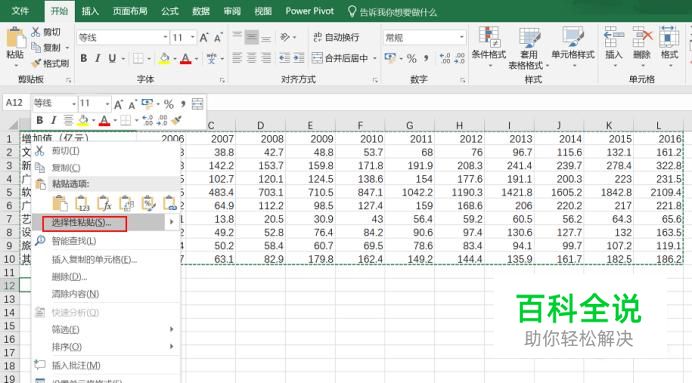Toggle Italic in the ribbon Font group

point(98,58)
